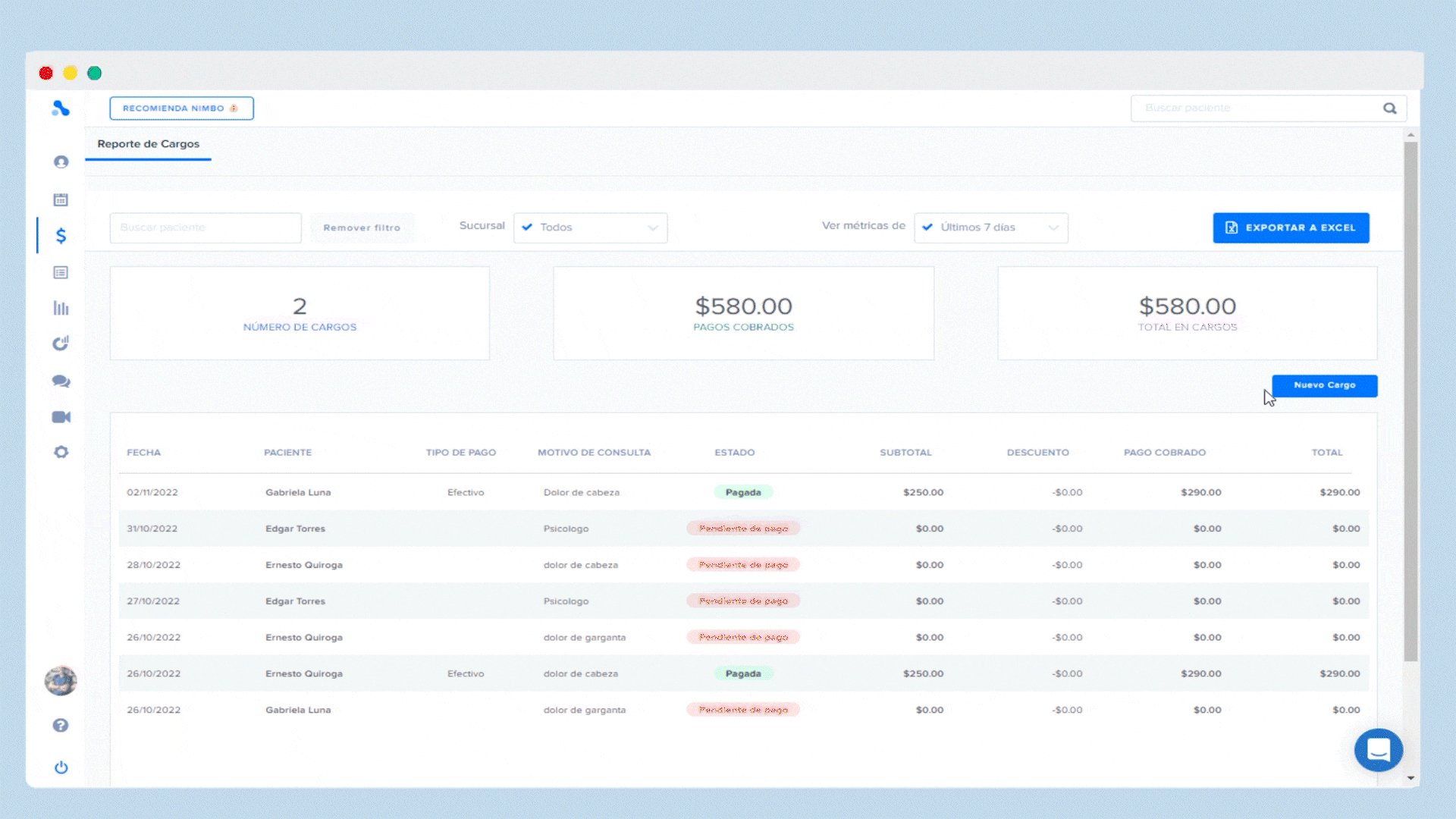The height and width of the screenshot is (819, 1456).
Task: Open the video camera consultation icon
Action: click(x=61, y=417)
